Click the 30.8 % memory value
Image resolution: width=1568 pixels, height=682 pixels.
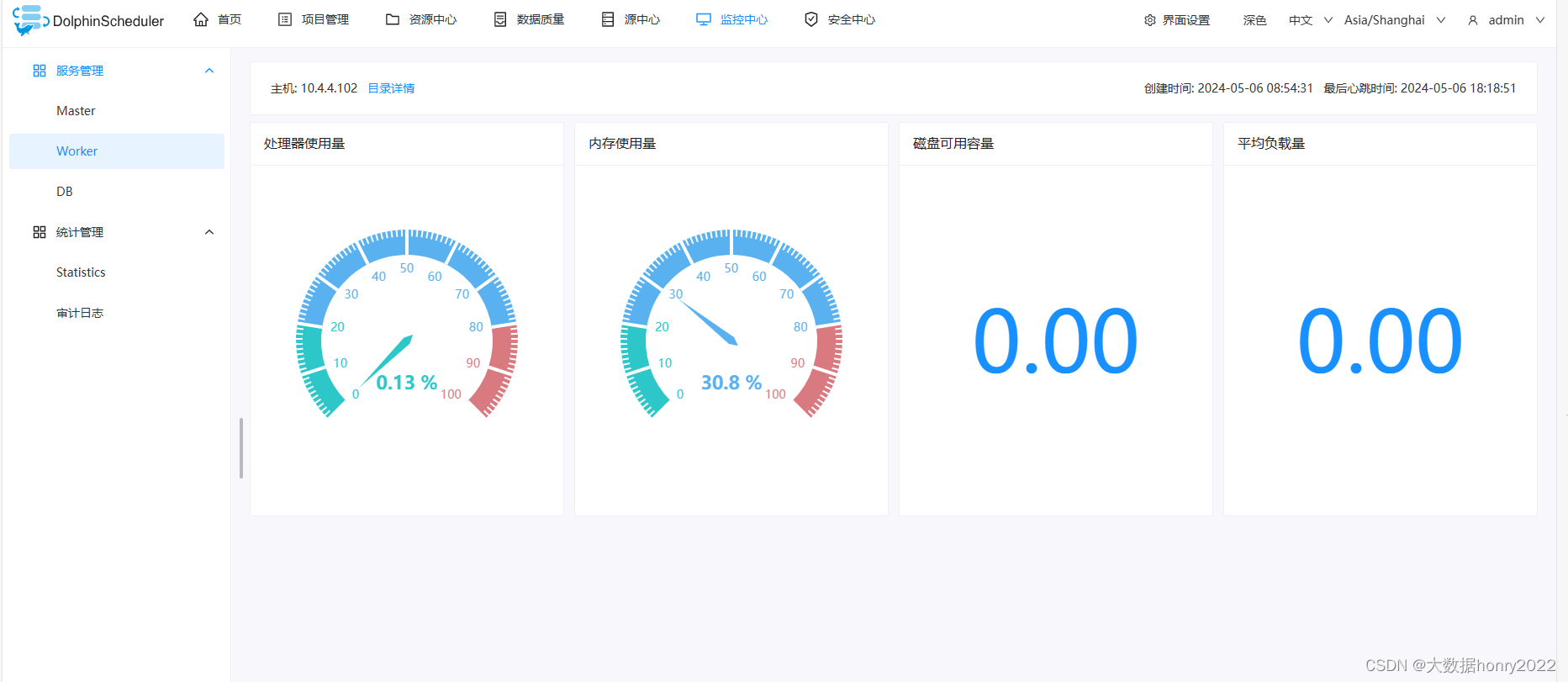point(731,383)
